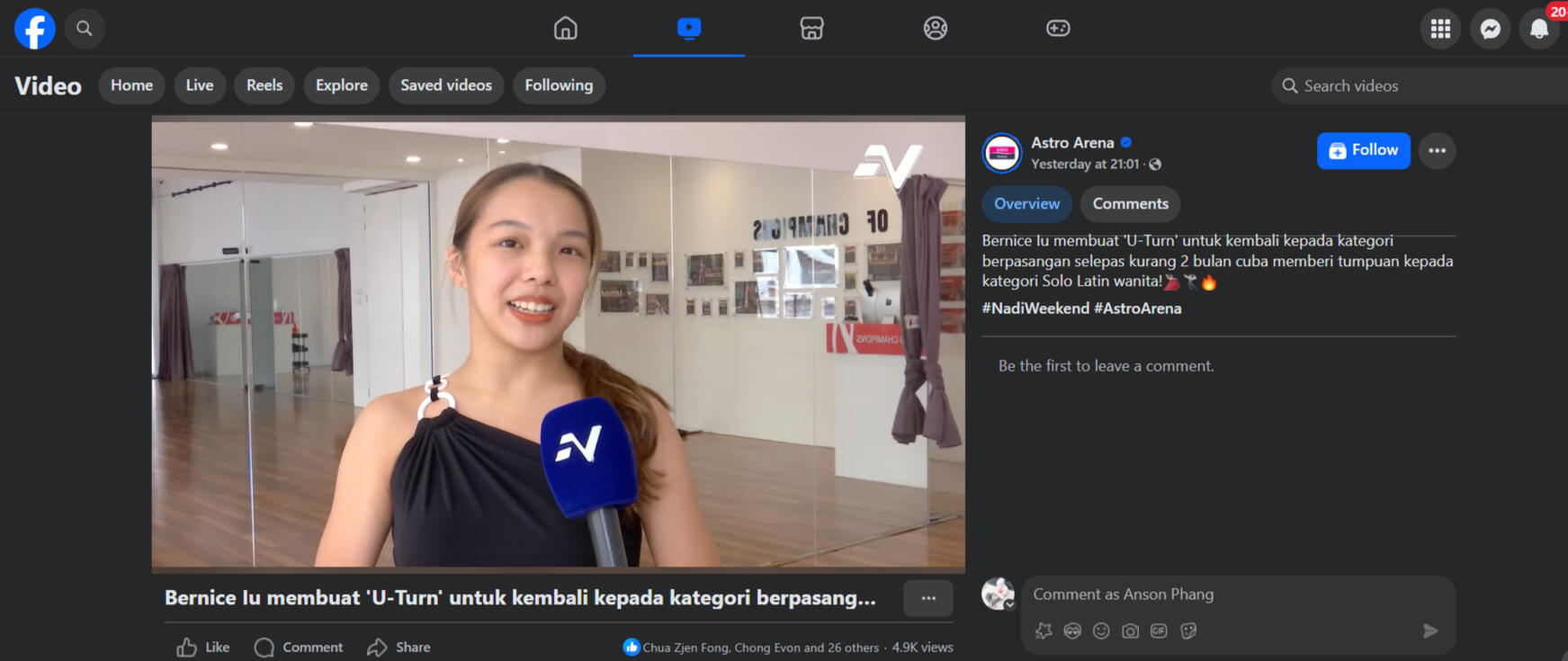Attach a photo using camera icon

(x=1130, y=631)
